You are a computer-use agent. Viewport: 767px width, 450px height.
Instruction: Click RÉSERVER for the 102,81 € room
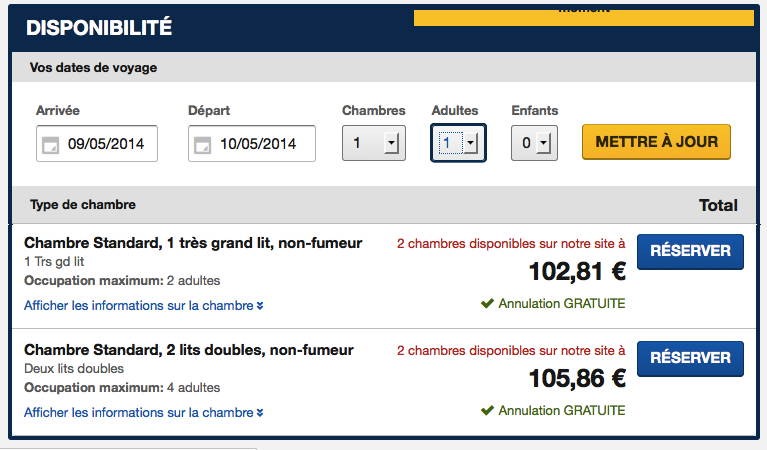point(690,251)
